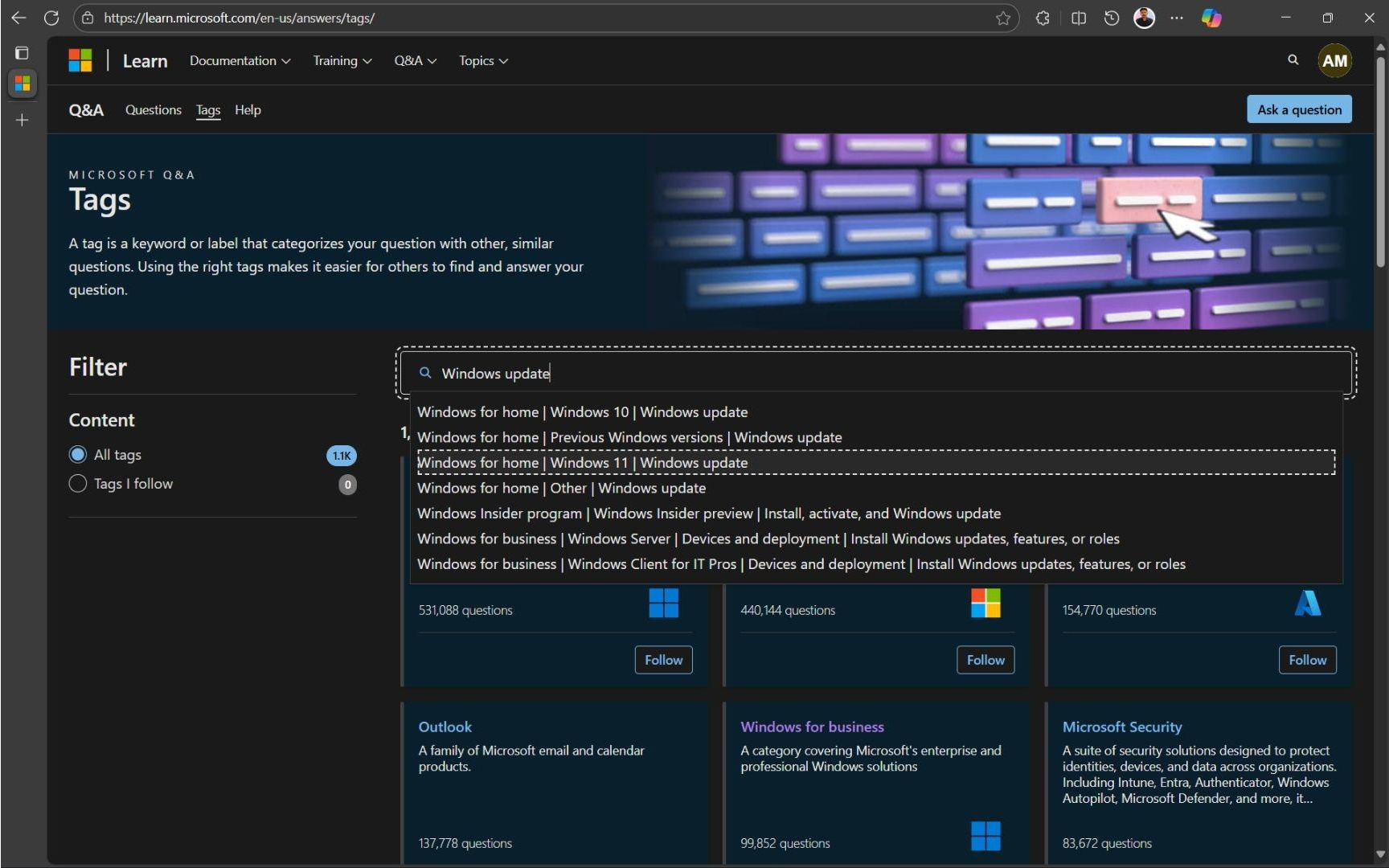The image size is (1389, 868).
Task: Select the Tags I follow radio button
Action: [x=78, y=484]
